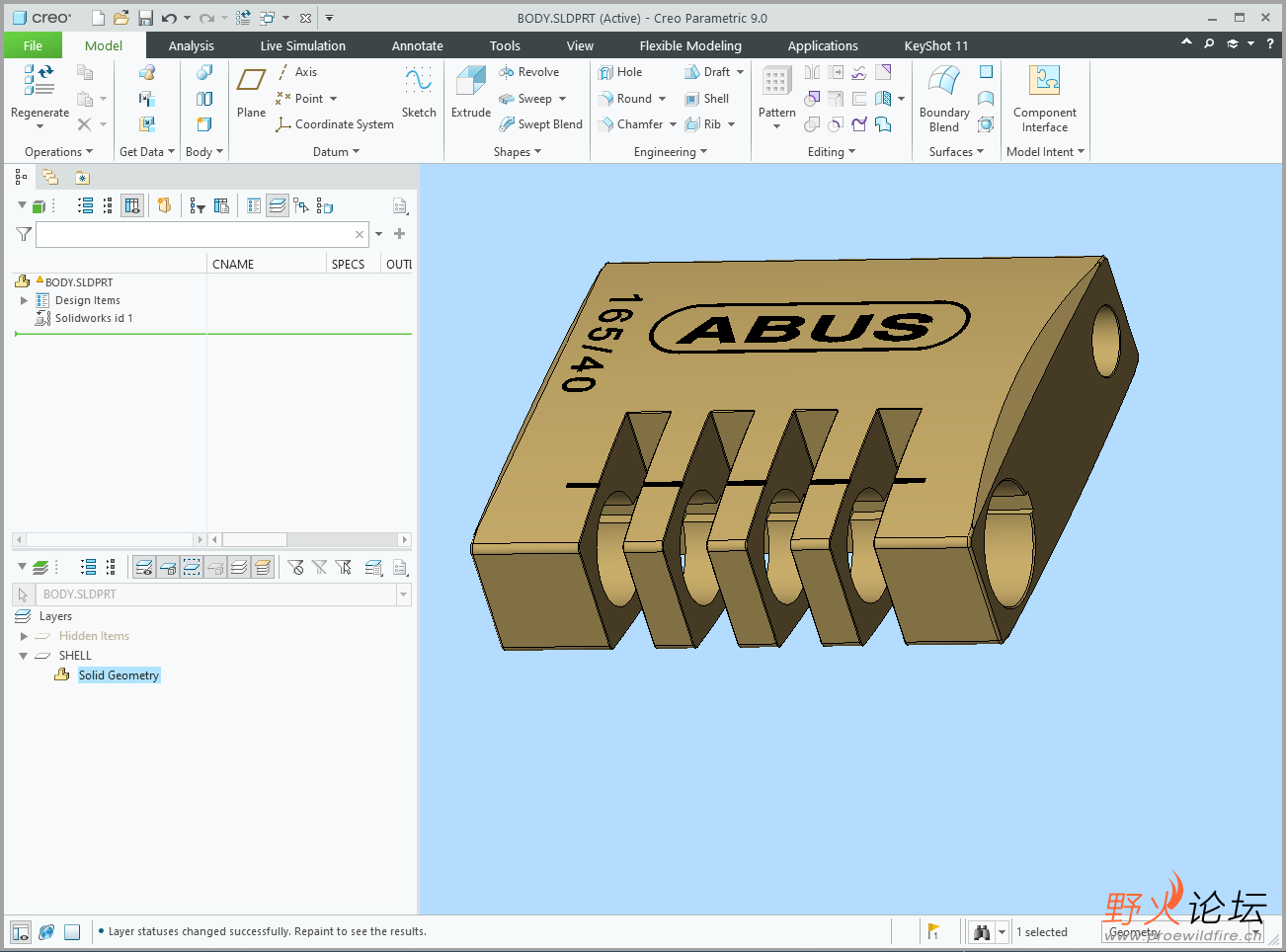Click the Solidify icon in Editing group

point(859,124)
